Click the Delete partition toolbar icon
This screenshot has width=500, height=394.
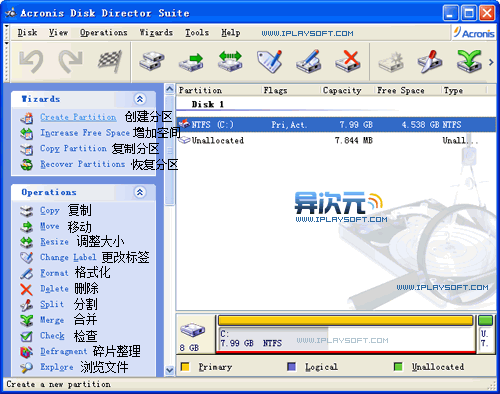pos(348,61)
